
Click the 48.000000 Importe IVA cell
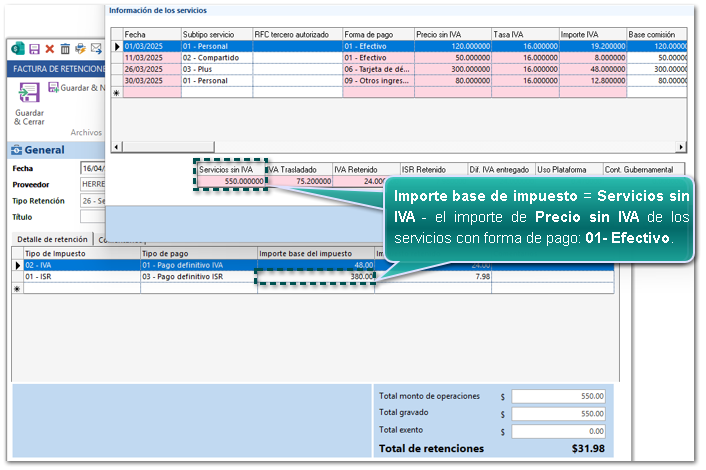[x=593, y=69]
